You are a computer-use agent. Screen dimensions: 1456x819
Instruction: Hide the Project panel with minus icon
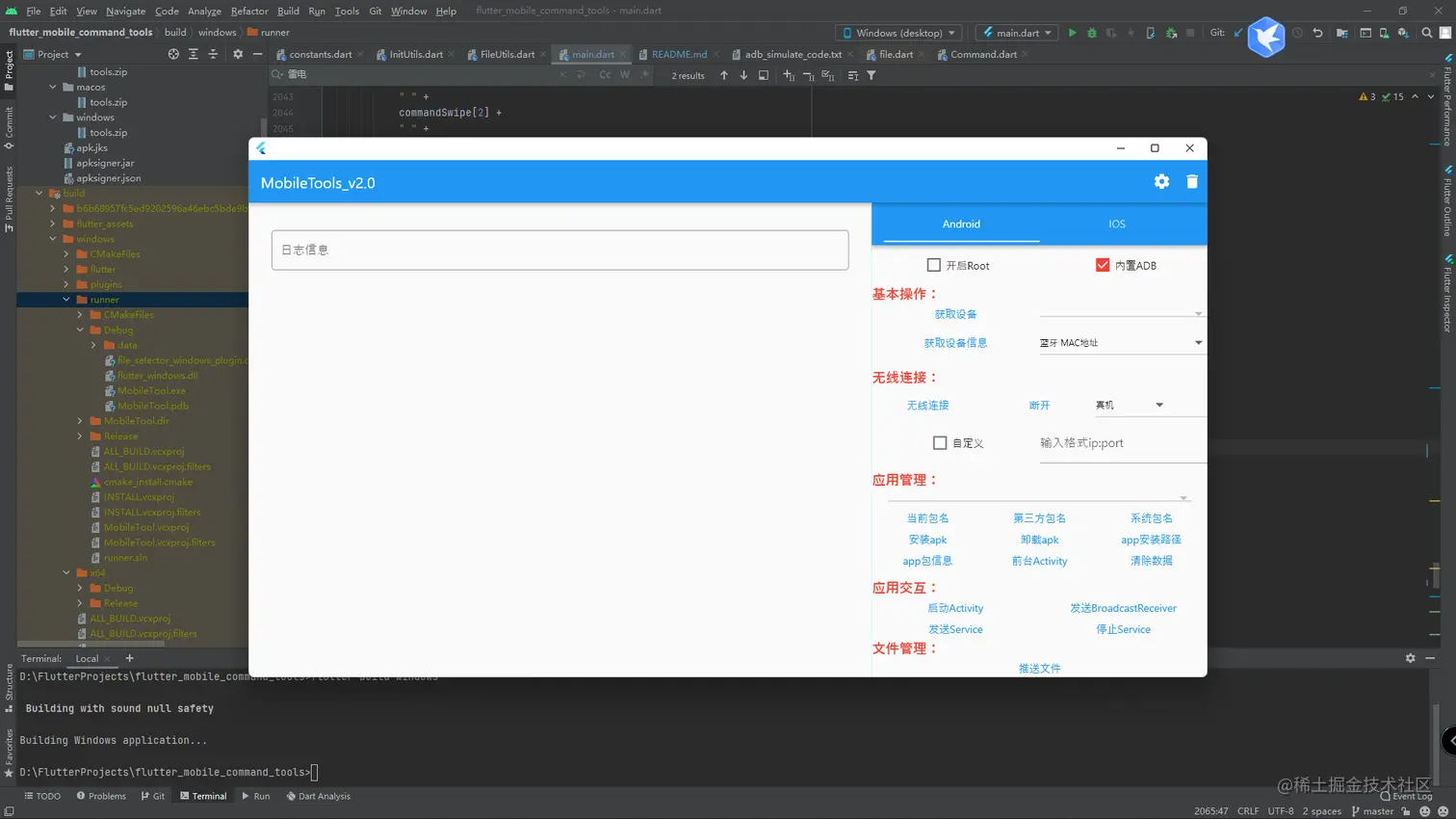point(257,55)
